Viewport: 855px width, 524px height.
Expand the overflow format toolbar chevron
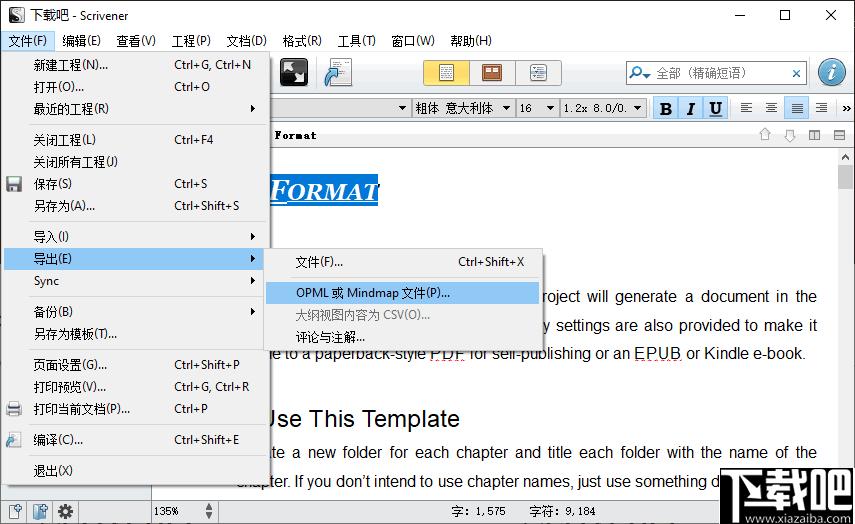846,108
